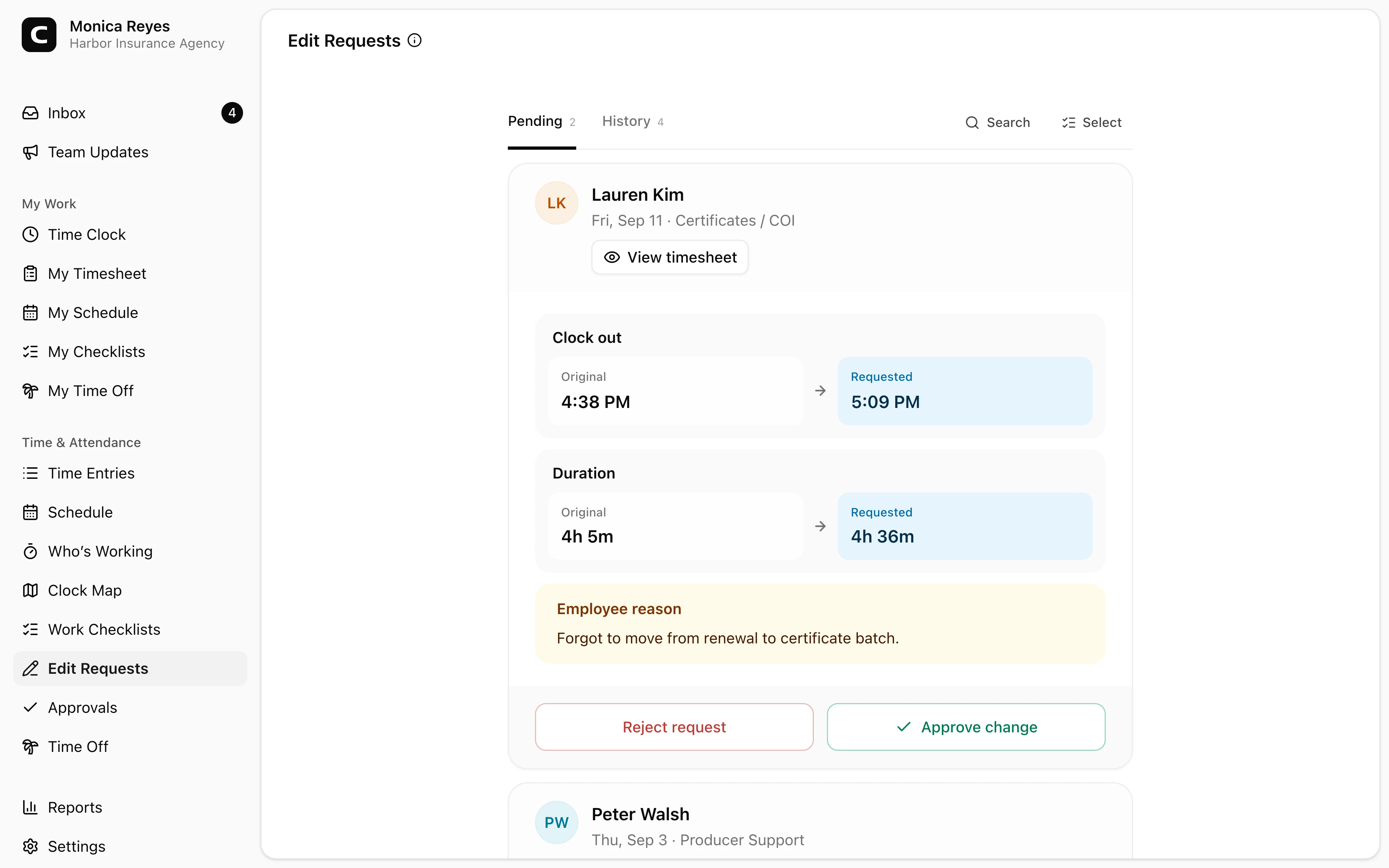Click the Inbox badge showing 4
This screenshot has height=868, width=1389.
[x=232, y=113]
